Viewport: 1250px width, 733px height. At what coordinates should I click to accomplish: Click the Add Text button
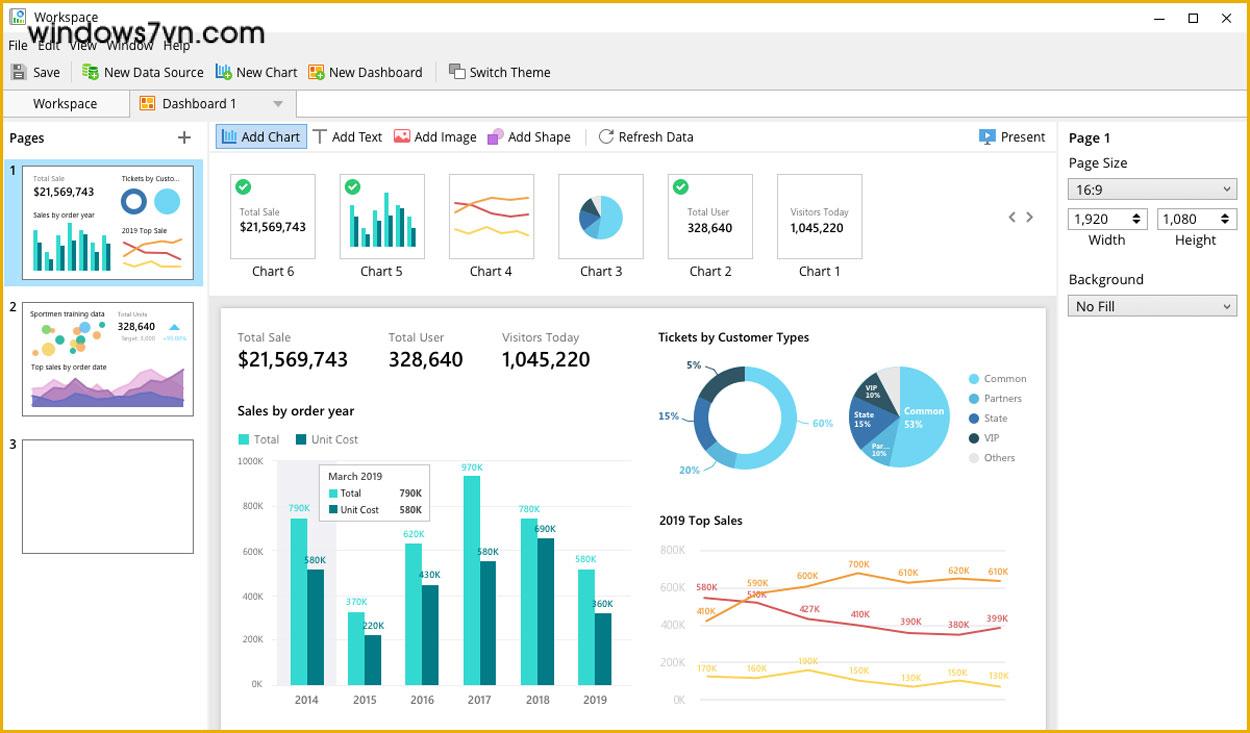pyautogui.click(x=347, y=137)
